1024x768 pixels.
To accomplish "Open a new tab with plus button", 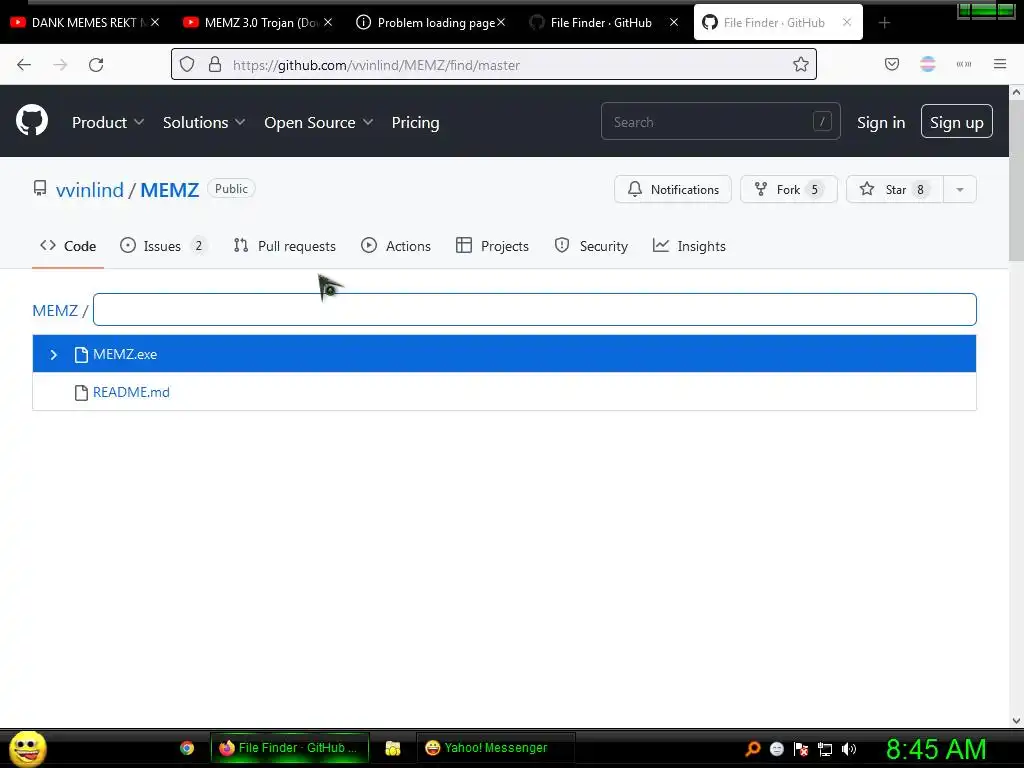I will (884, 23).
